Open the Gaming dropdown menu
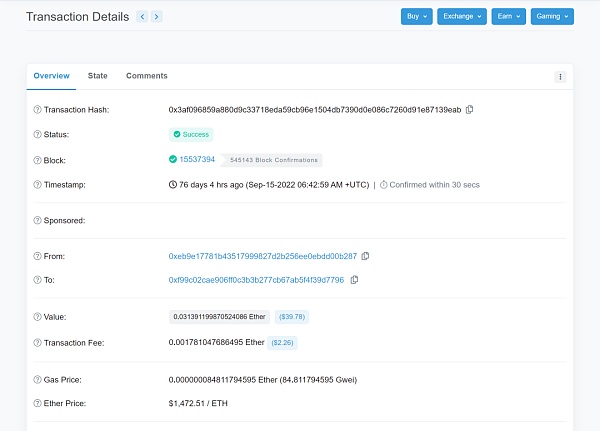This screenshot has height=431, width=600. pos(553,17)
